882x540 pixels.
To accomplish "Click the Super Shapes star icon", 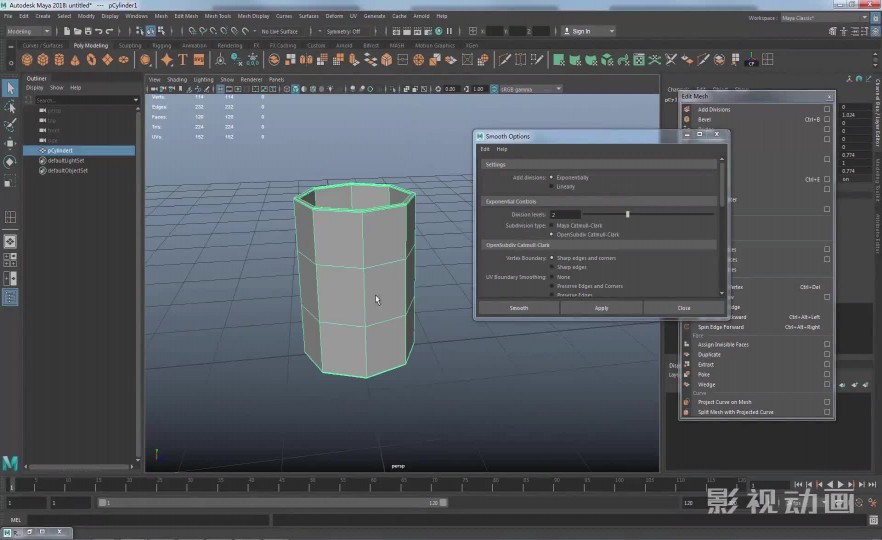I will coord(166,60).
